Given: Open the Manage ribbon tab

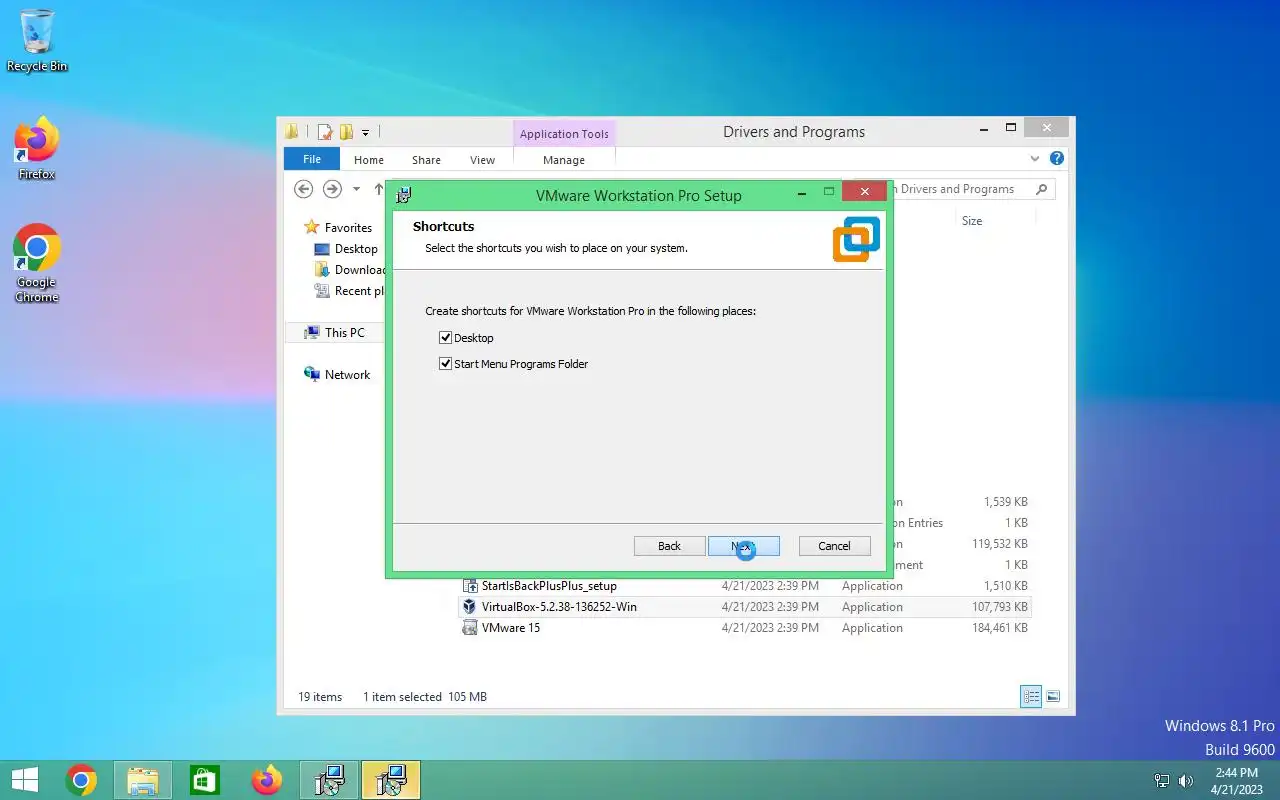Looking at the screenshot, I should point(564,160).
